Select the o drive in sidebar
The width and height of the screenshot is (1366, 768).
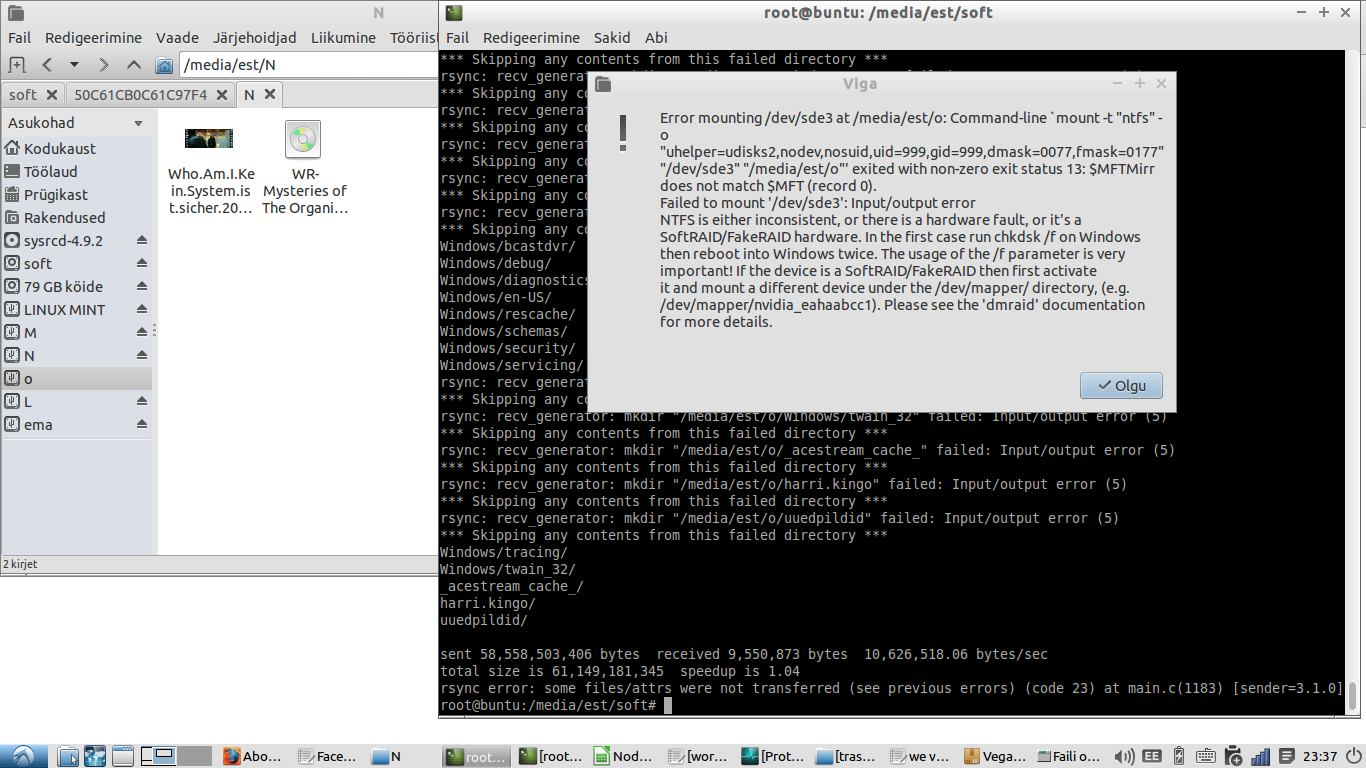77,378
